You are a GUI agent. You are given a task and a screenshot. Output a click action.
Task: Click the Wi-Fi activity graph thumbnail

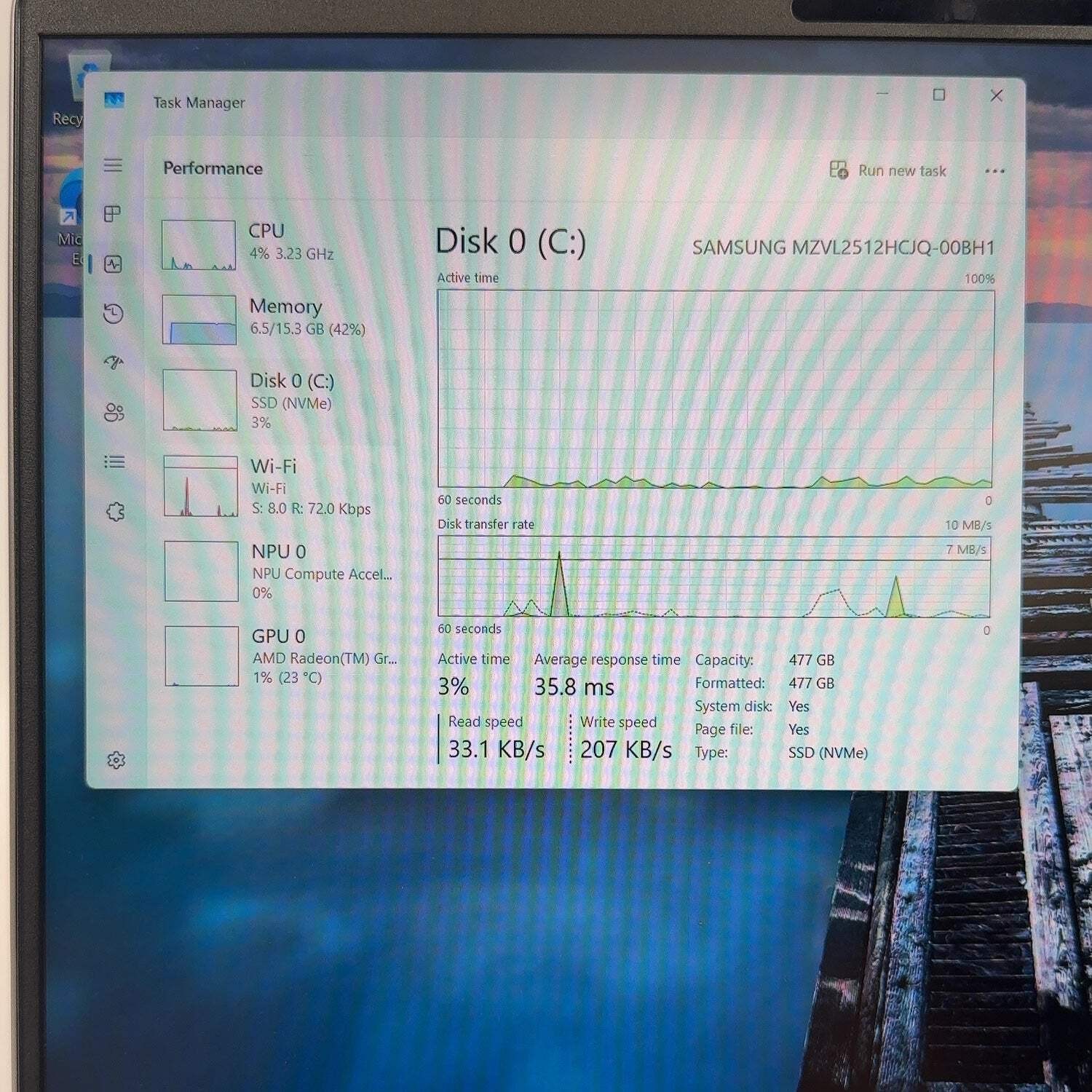(x=201, y=486)
